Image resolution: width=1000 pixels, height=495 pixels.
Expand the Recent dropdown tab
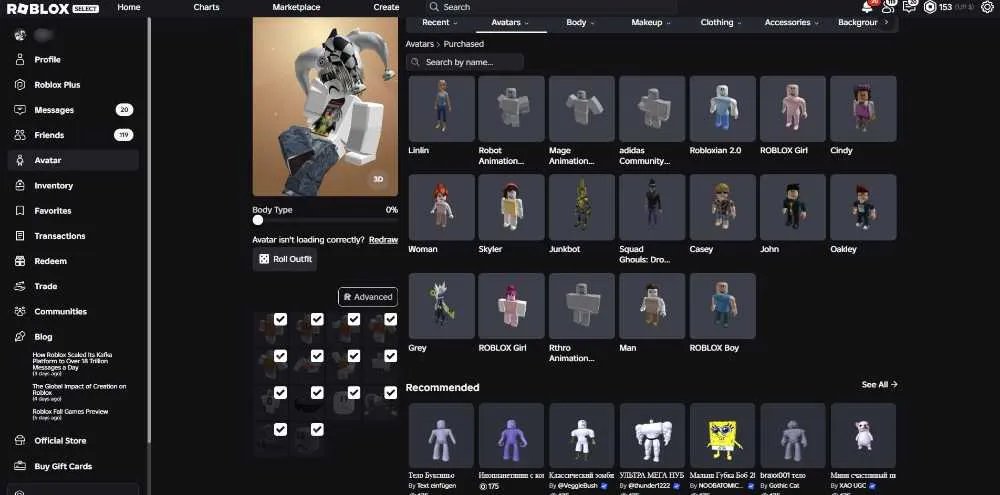(x=440, y=22)
